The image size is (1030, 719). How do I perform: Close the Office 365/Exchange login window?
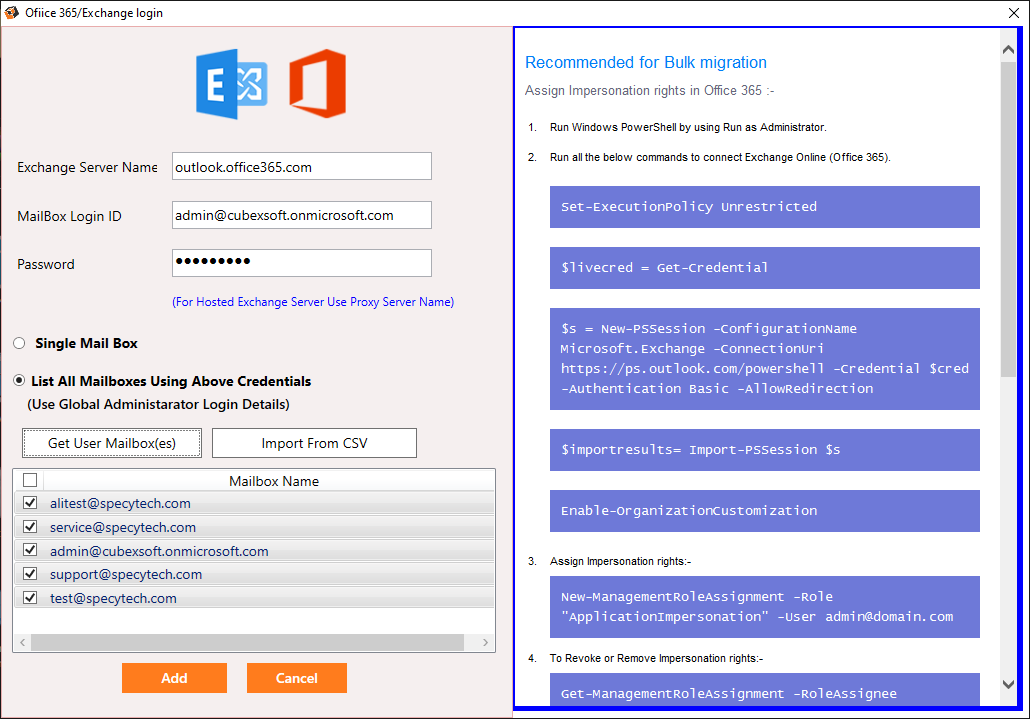[x=1014, y=12]
